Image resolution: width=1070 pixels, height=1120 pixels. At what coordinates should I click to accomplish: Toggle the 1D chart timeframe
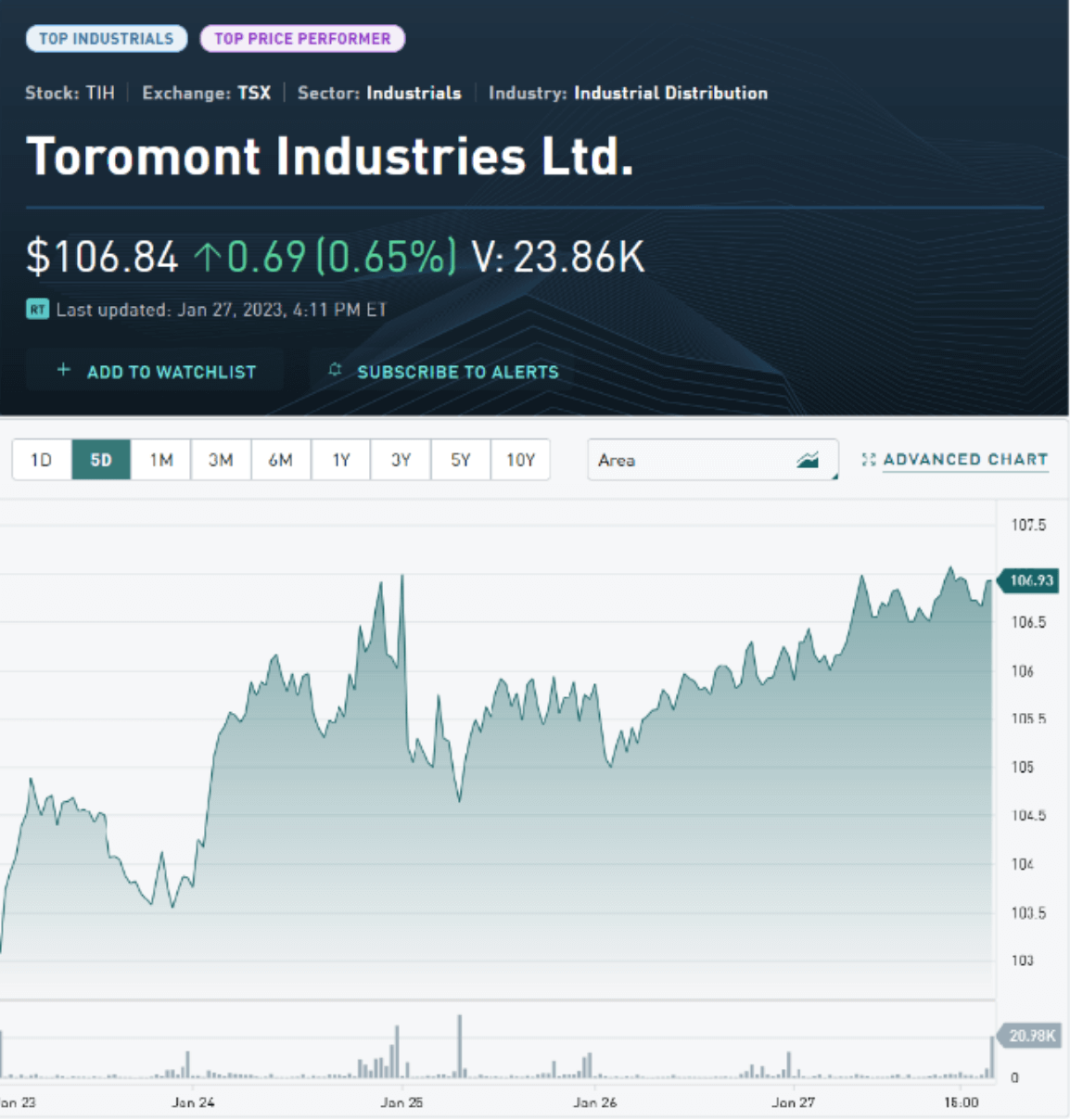[x=41, y=459]
